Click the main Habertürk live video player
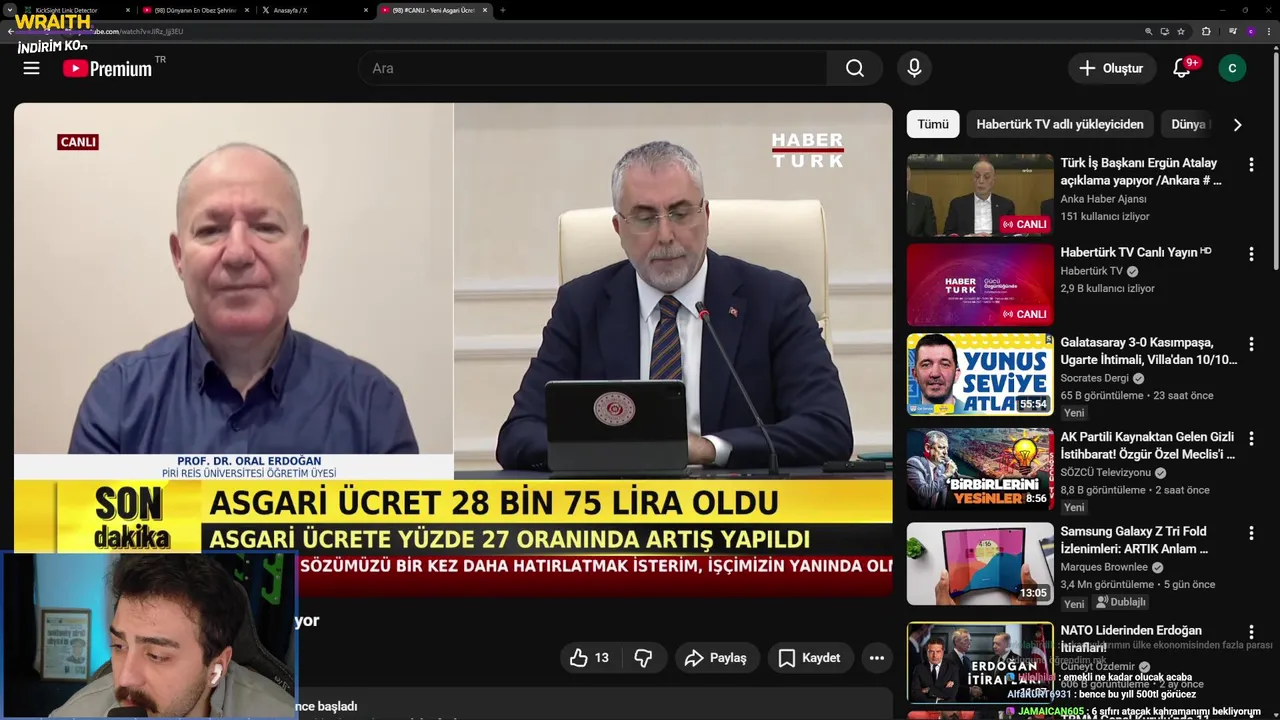 click(453, 350)
